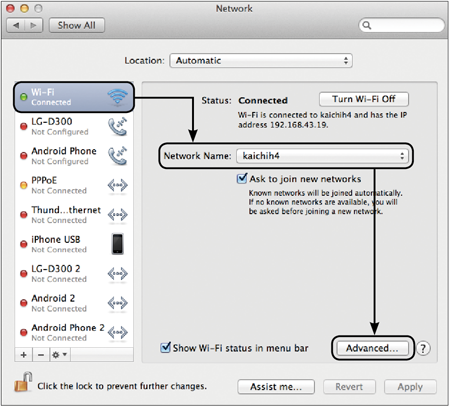Open the help question mark button
The image size is (450, 407).
tap(423, 348)
